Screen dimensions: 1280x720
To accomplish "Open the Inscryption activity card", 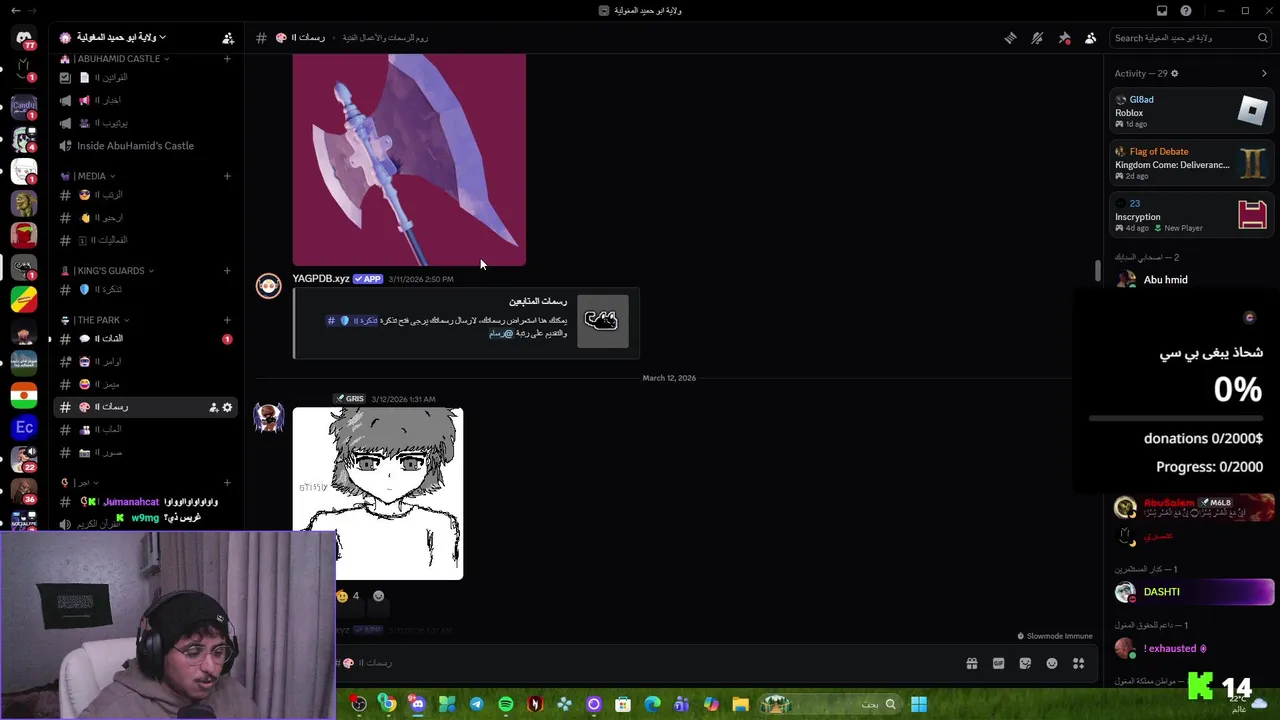I will 1191,215.
